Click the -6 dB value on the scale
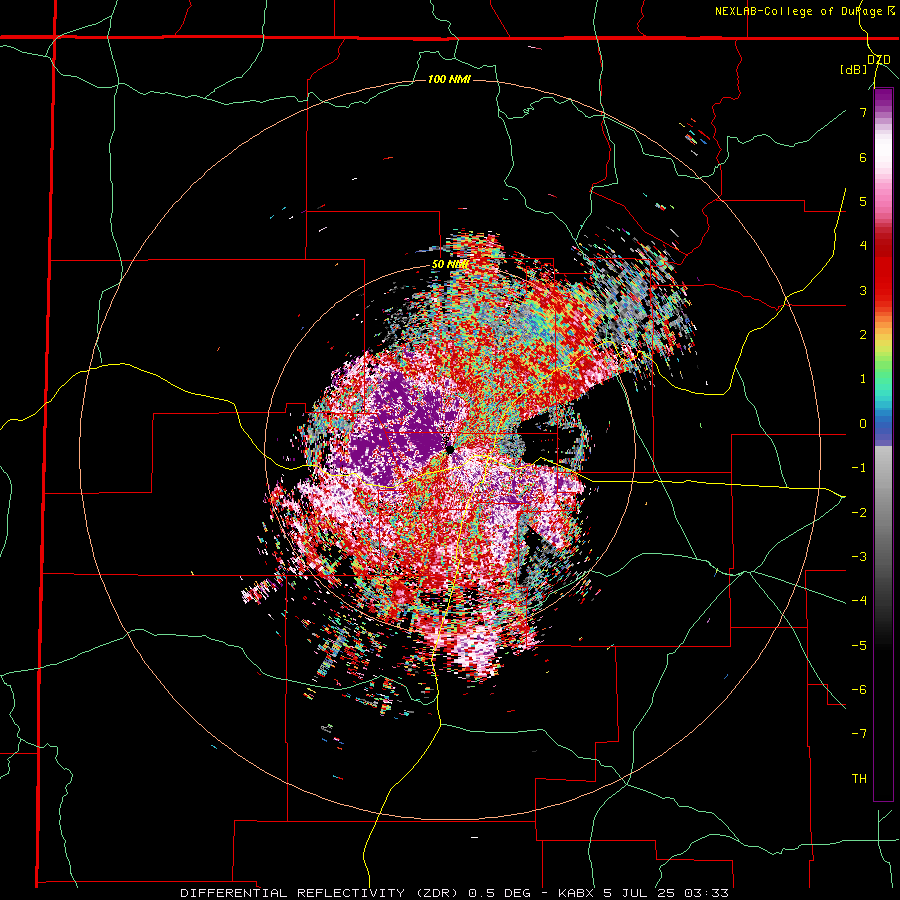 pos(859,690)
